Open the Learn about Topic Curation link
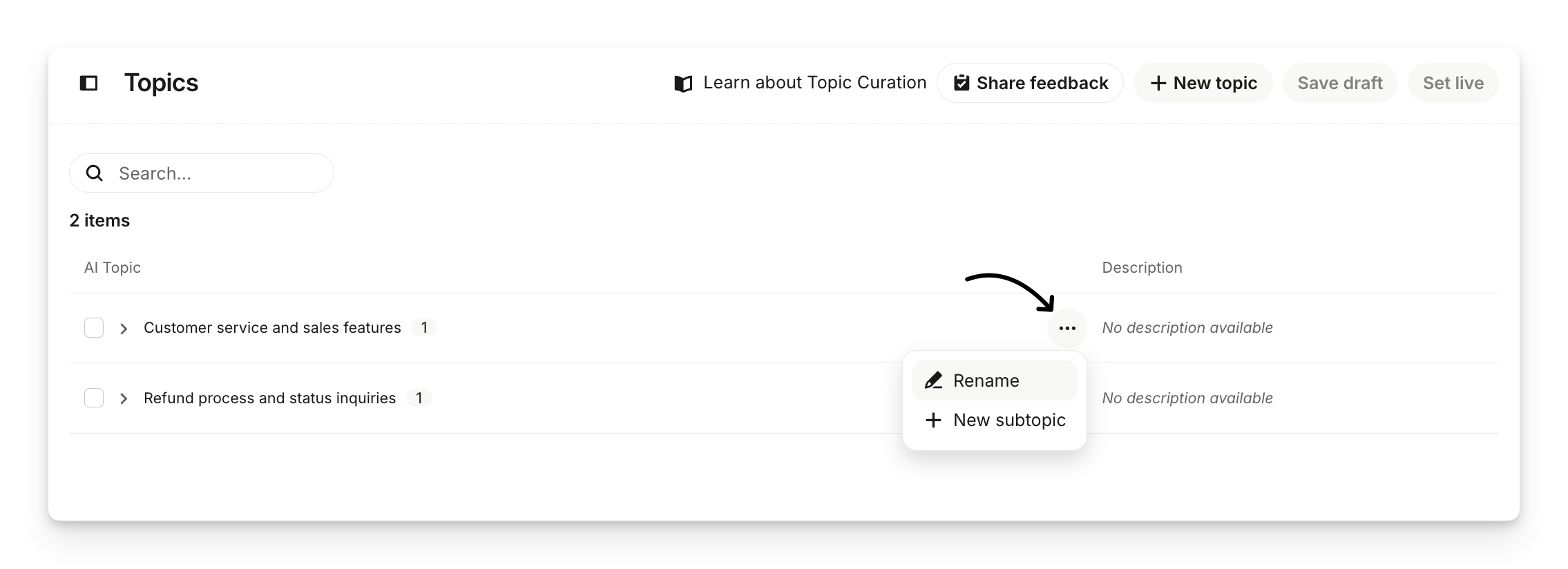This screenshot has height=569, width=1568. [814, 83]
